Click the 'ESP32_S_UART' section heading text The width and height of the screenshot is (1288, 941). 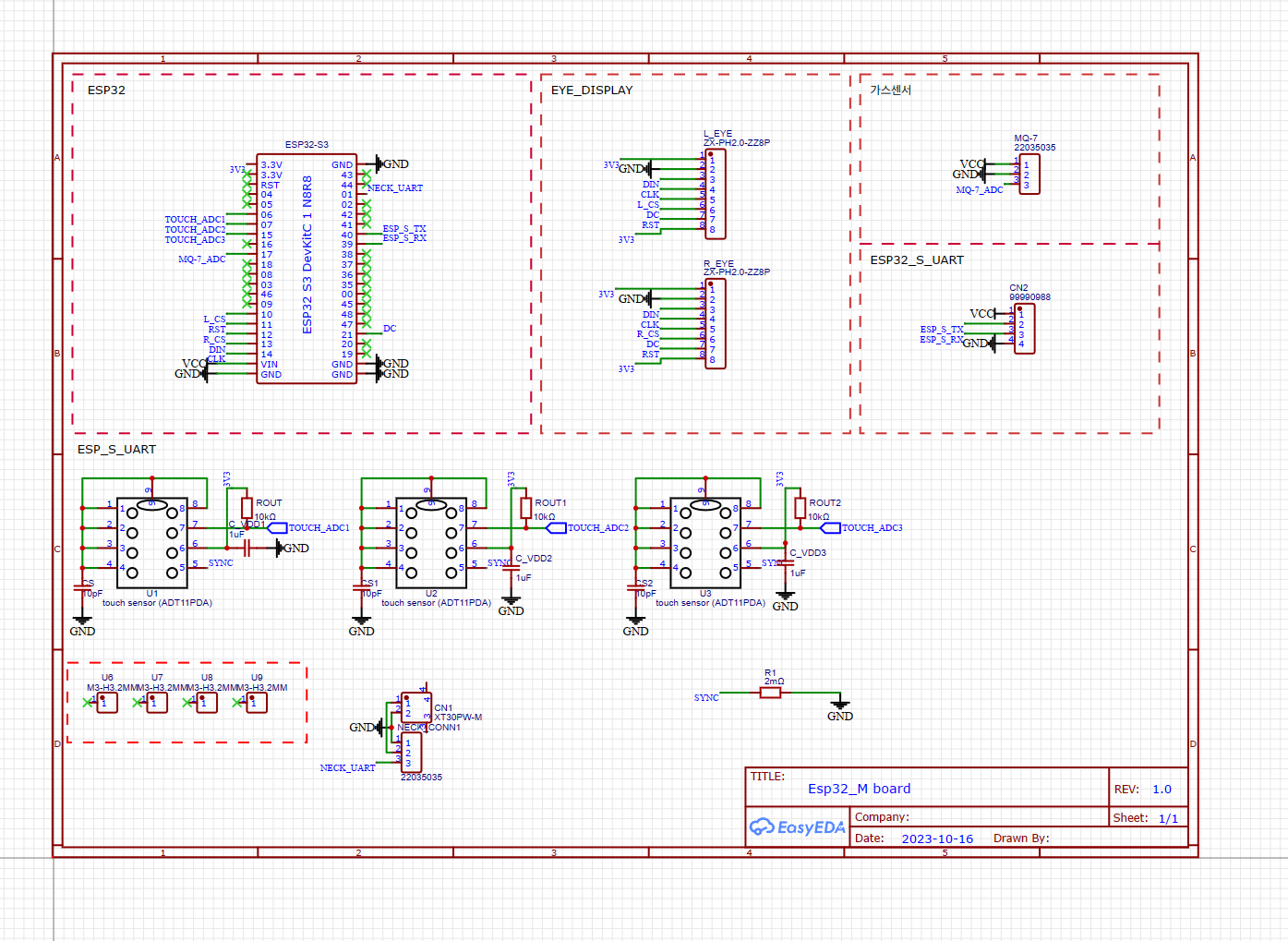[917, 260]
